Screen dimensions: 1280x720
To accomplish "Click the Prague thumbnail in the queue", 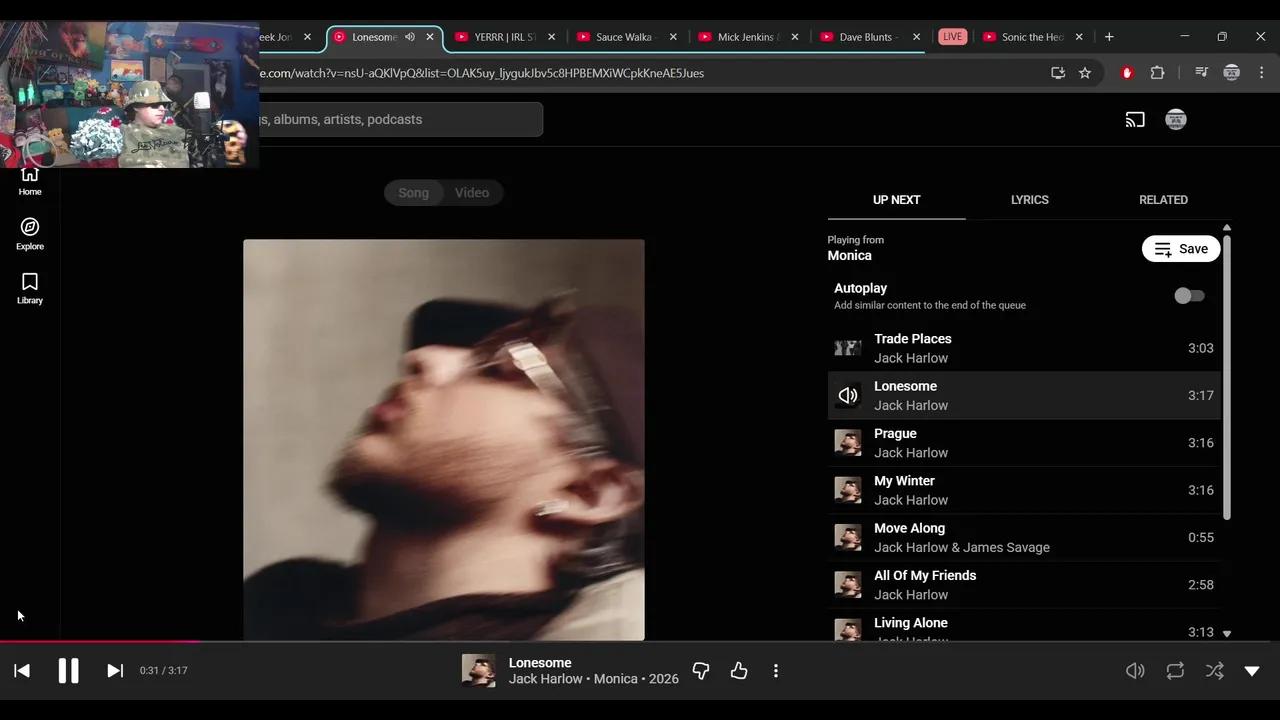I will (x=848, y=443).
